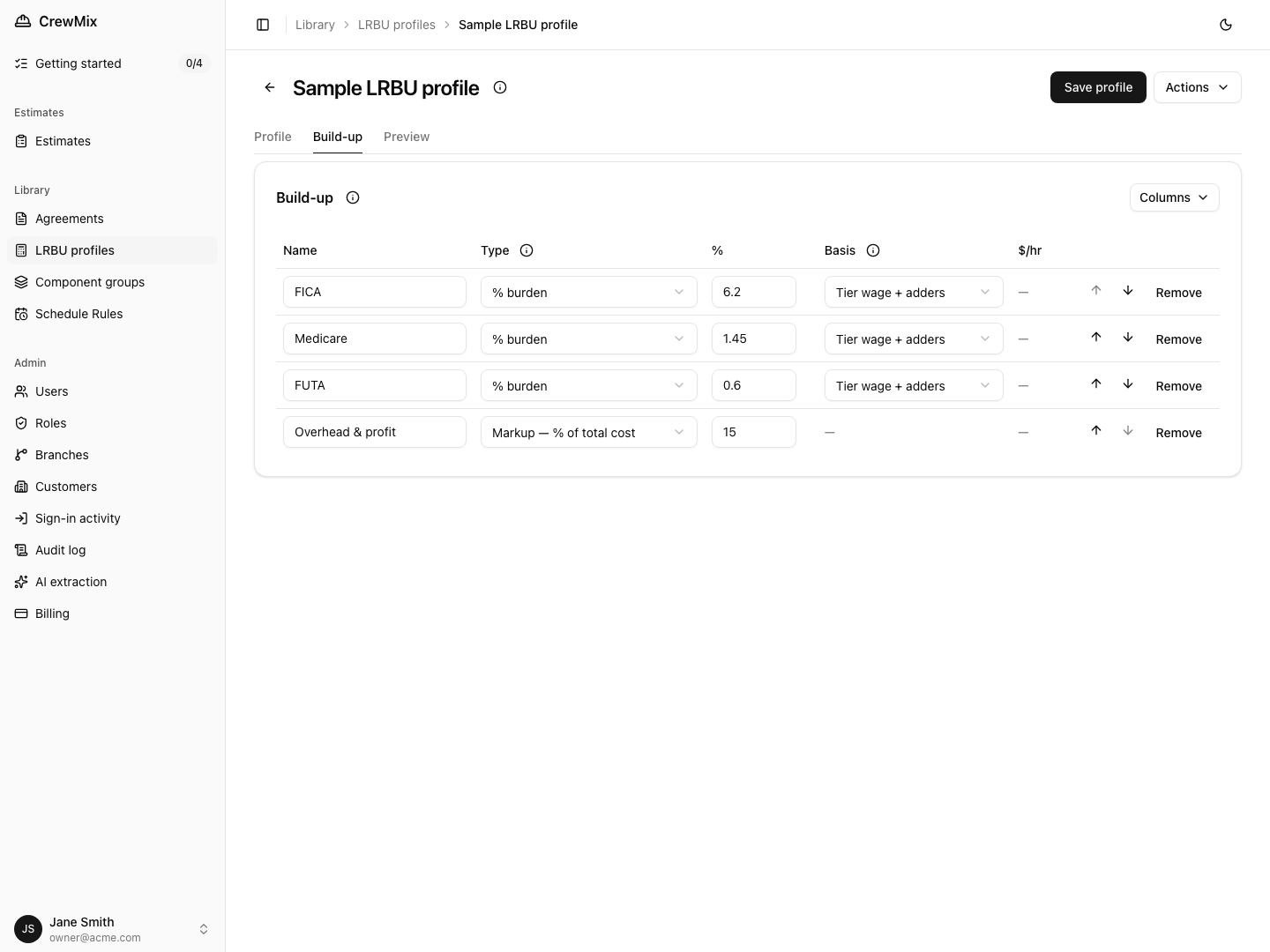Image resolution: width=1270 pixels, height=952 pixels.
Task: Switch to the Profile tab
Action: pyautogui.click(x=273, y=137)
